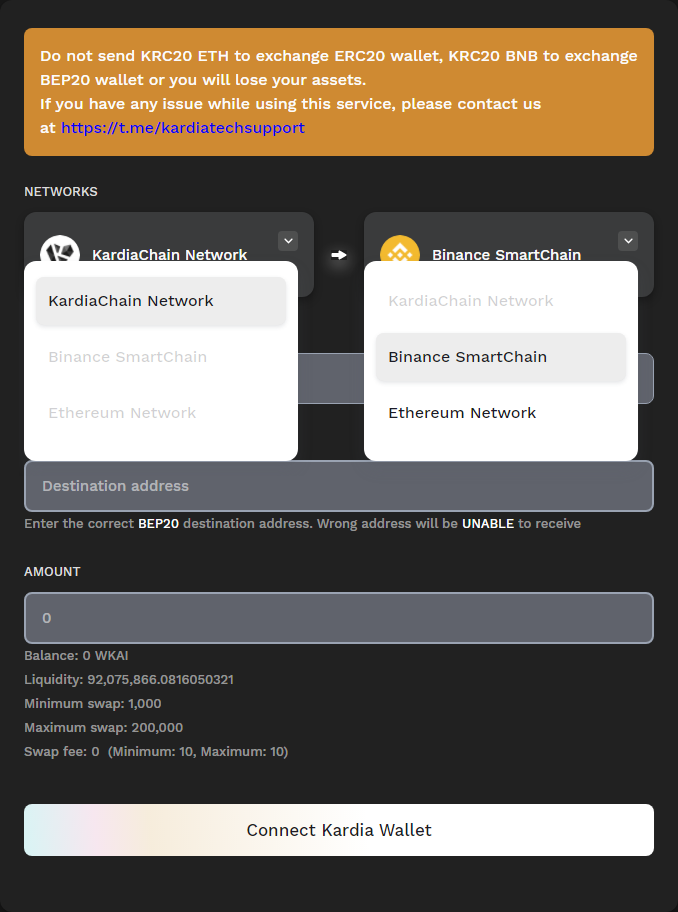678x912 pixels.
Task: Collapse the destination network dropdown chevron
Action: tap(628, 241)
